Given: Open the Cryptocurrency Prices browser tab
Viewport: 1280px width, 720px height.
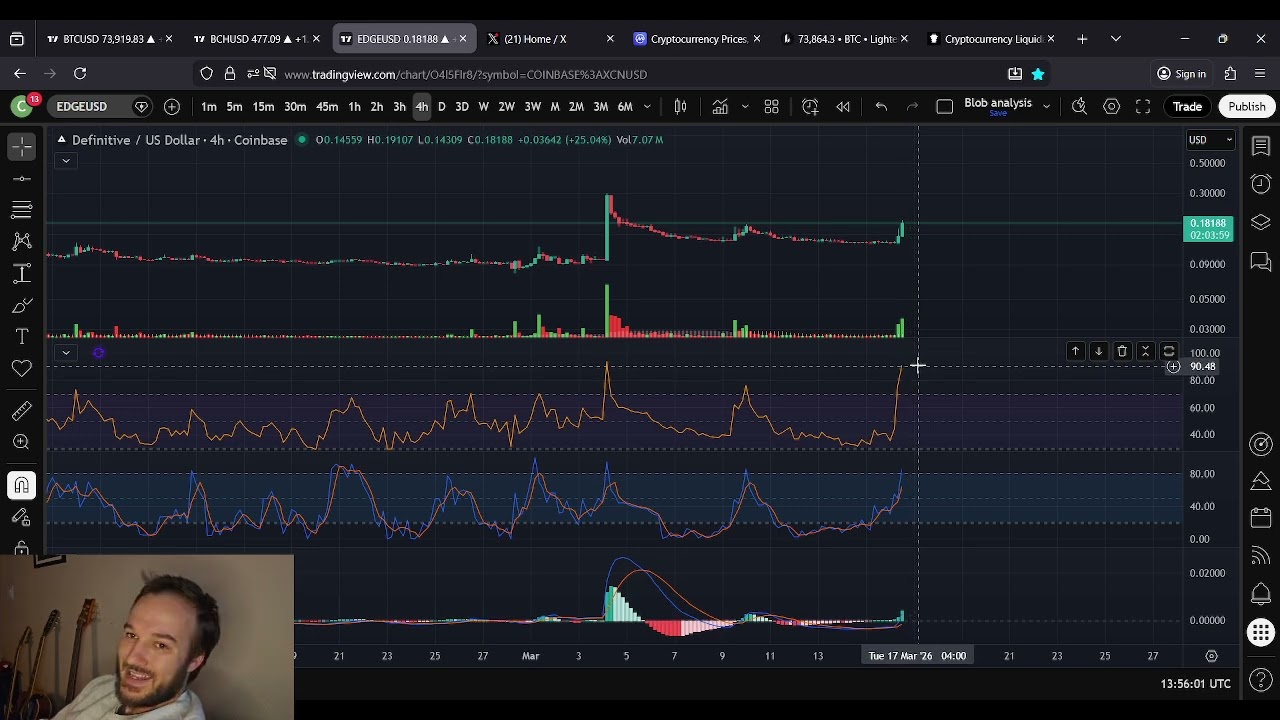Looking at the screenshot, I should pos(698,39).
